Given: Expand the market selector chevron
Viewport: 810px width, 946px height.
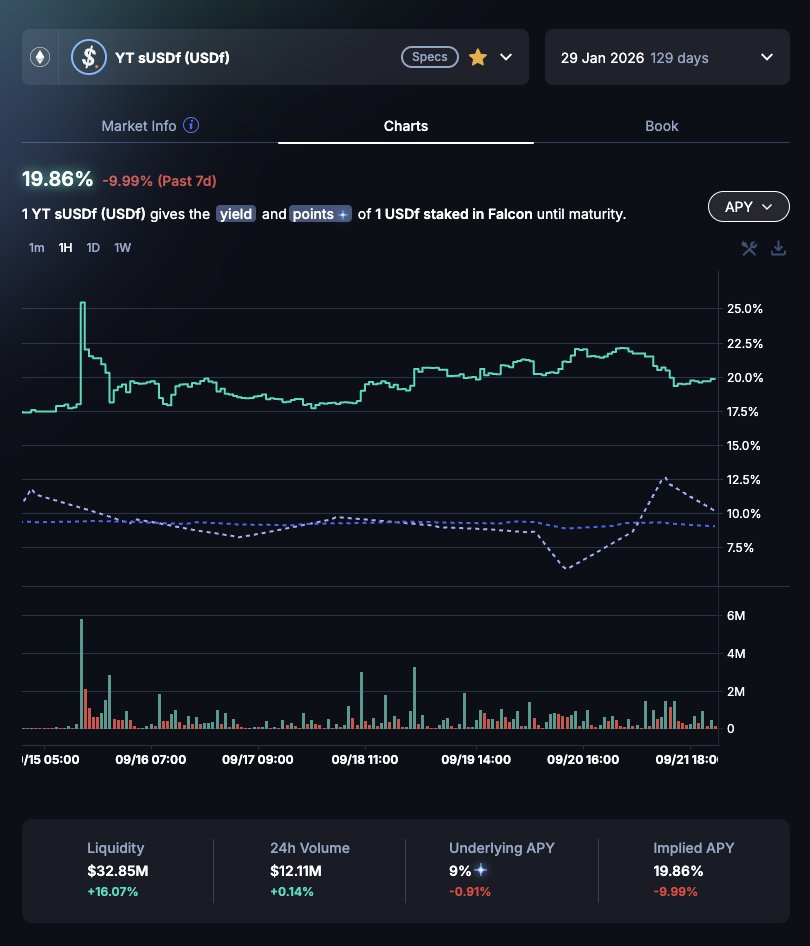Looking at the screenshot, I should point(506,57).
